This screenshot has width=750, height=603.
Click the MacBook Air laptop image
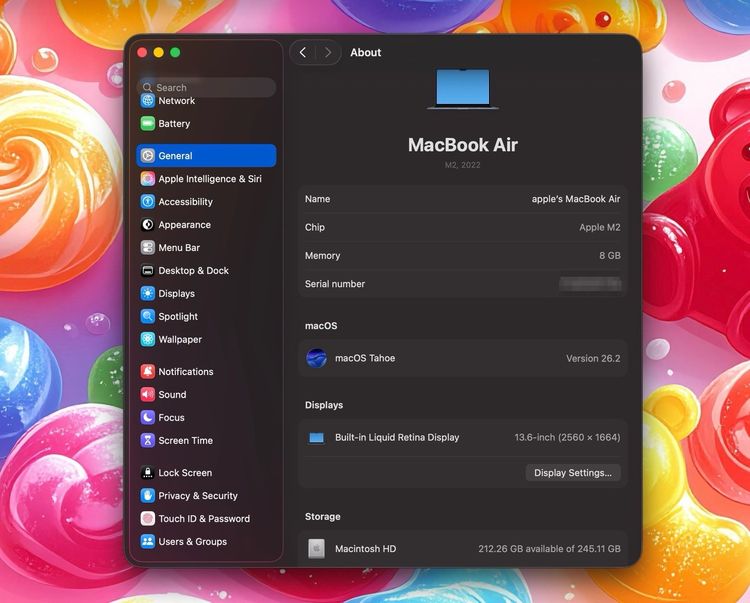coord(463,89)
